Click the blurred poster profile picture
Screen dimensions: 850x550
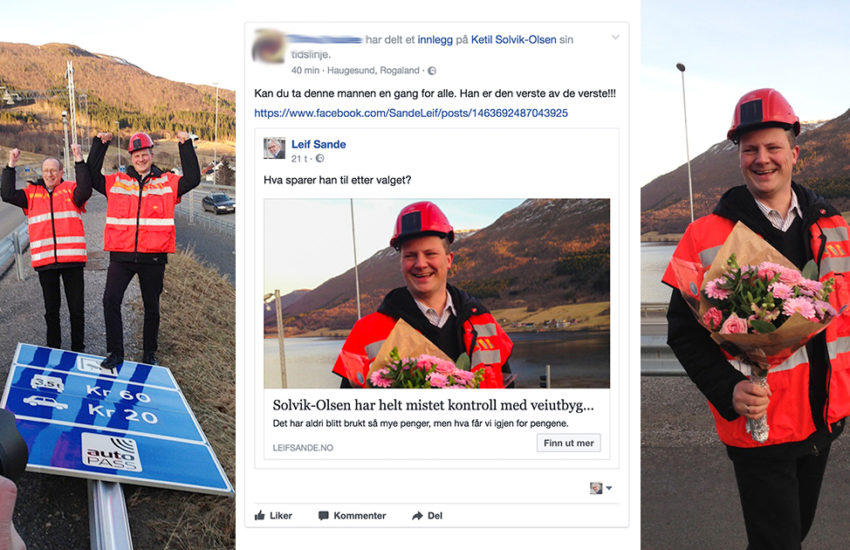pos(269,47)
